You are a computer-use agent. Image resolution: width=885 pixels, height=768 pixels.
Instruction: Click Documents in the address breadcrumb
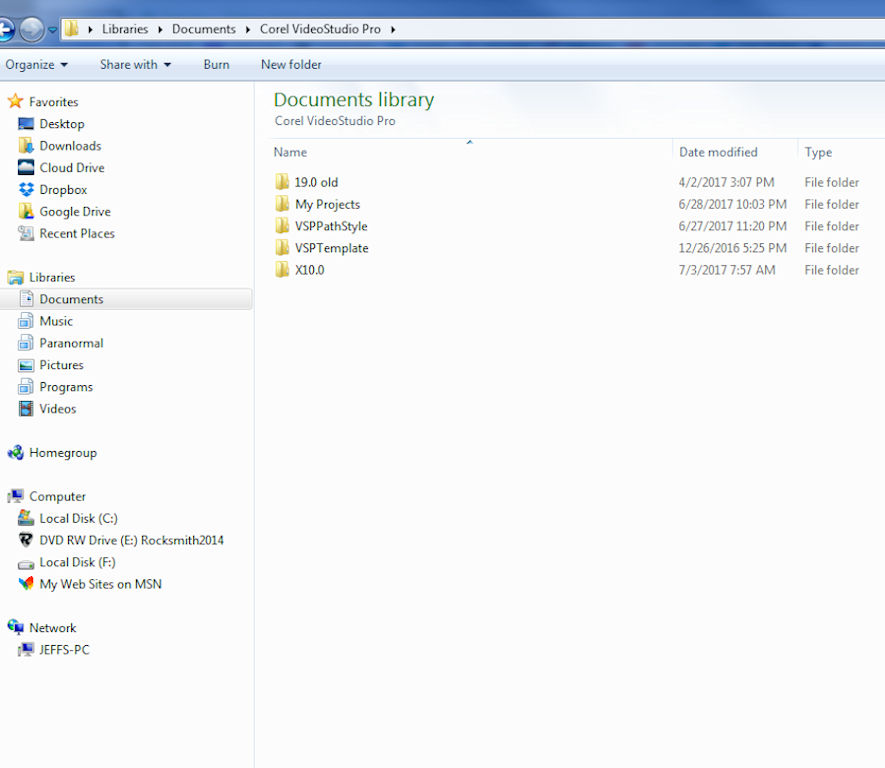click(204, 29)
